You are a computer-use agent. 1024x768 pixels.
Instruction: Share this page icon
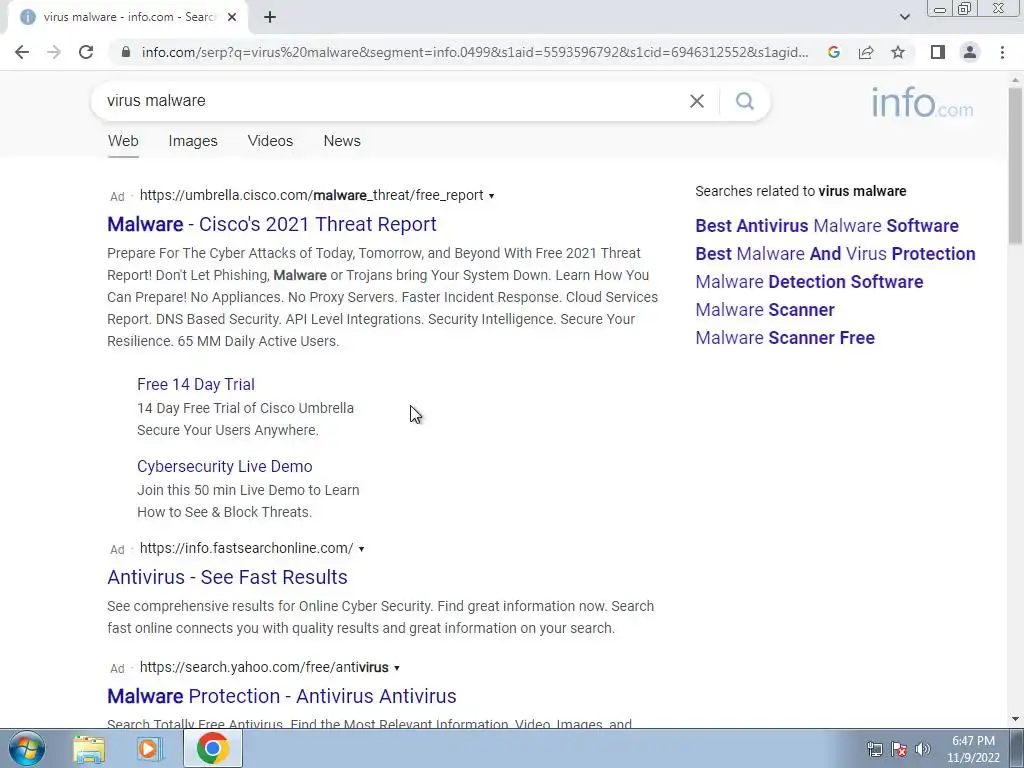pos(866,52)
